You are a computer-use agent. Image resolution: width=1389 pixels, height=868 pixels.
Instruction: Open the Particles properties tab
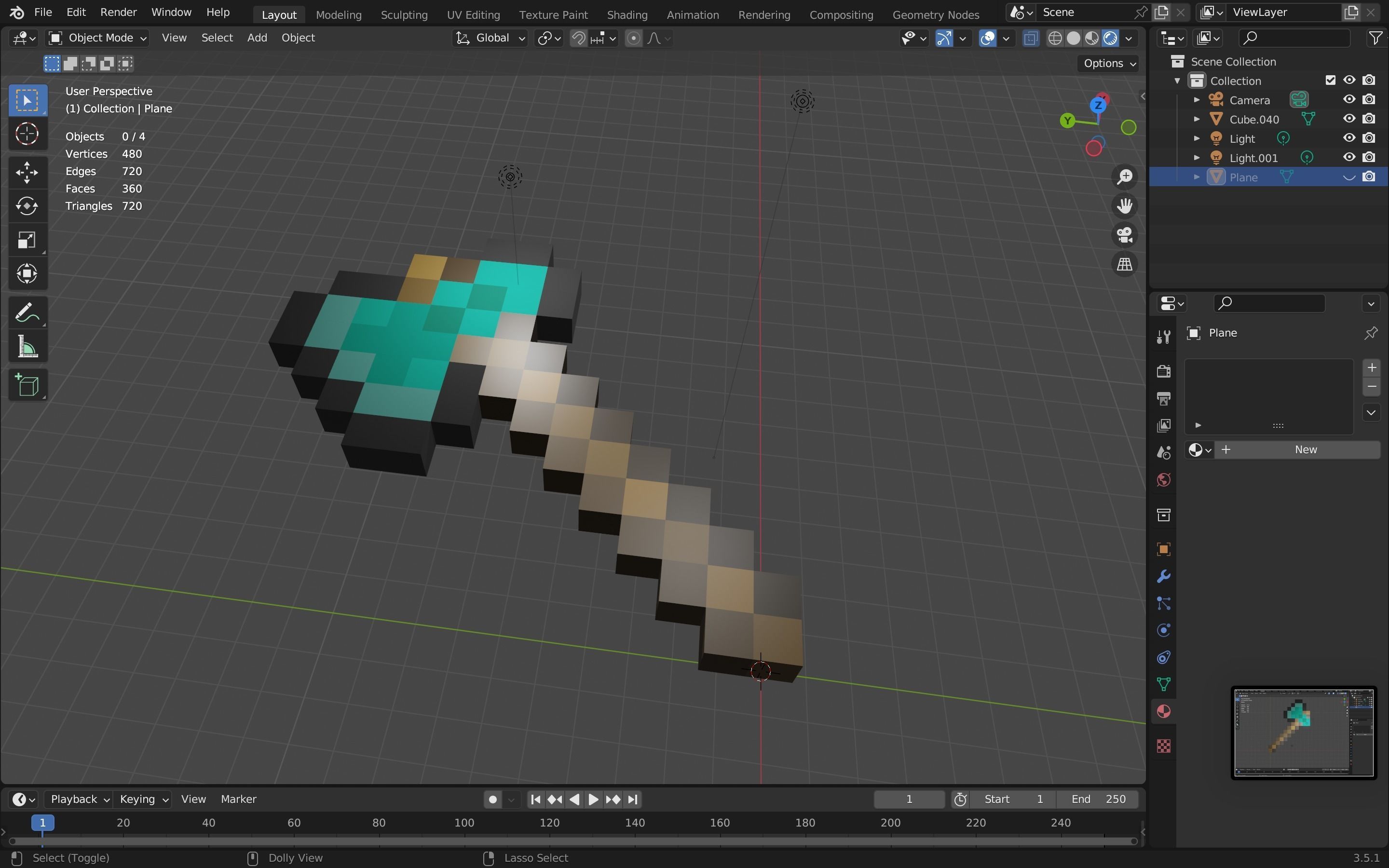[x=1163, y=603]
